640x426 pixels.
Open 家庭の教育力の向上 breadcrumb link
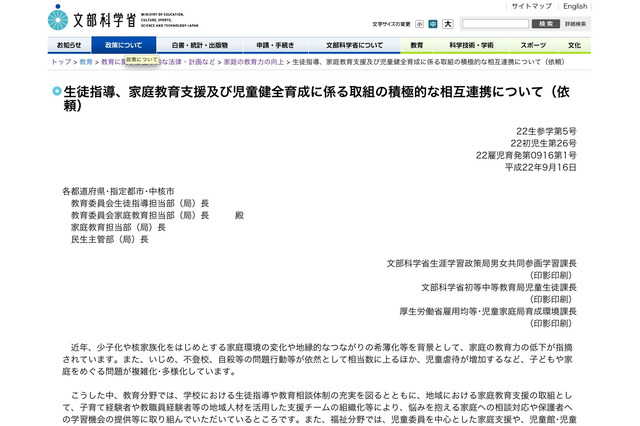point(253,62)
